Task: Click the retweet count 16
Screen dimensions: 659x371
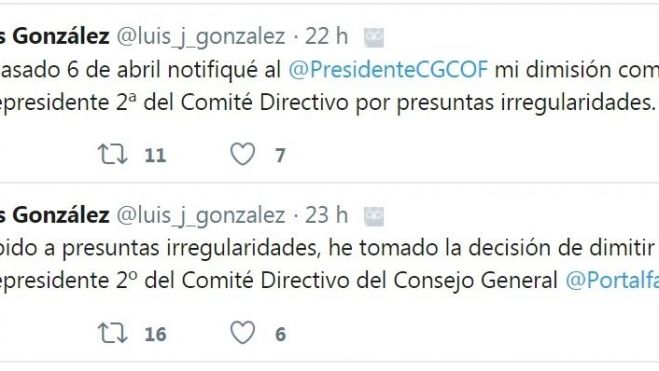Action: 156,334
